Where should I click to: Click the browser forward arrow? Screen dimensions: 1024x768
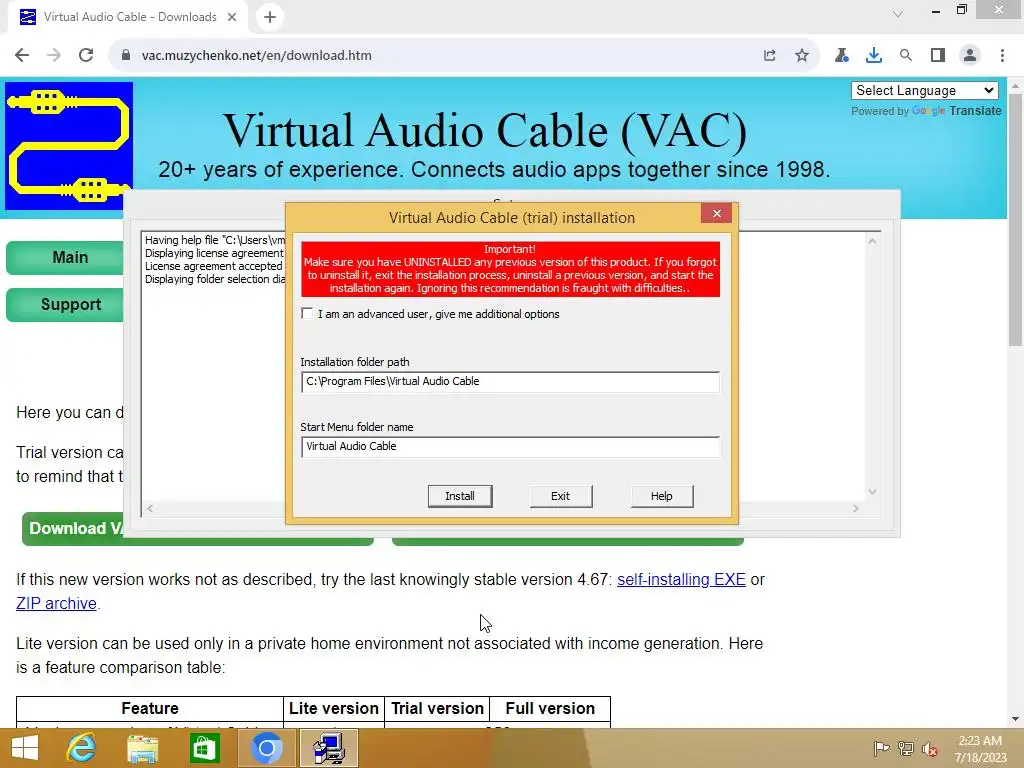[x=54, y=56]
